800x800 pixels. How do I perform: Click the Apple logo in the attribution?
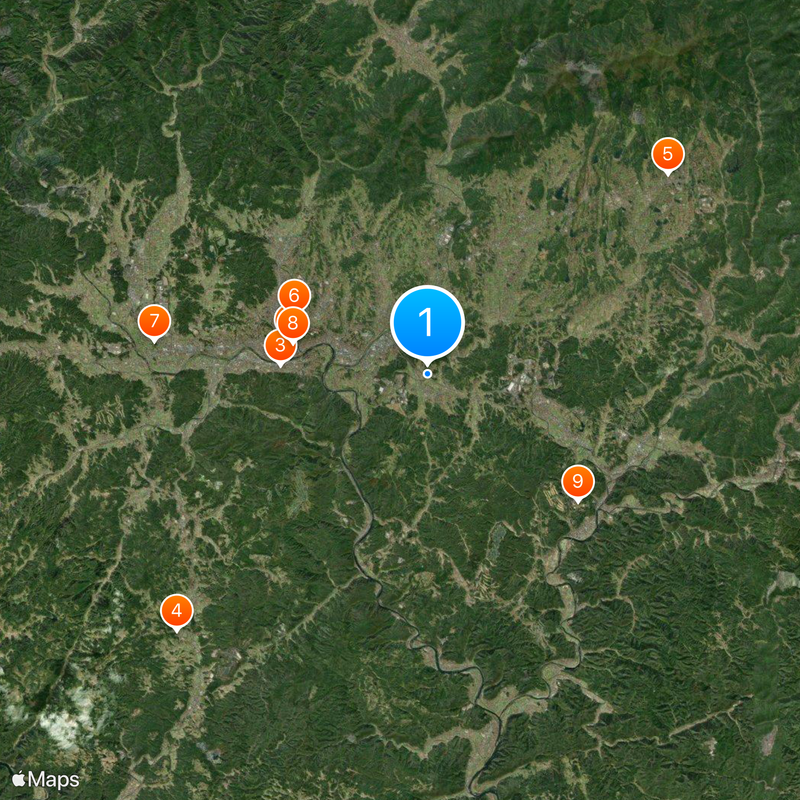(18, 779)
